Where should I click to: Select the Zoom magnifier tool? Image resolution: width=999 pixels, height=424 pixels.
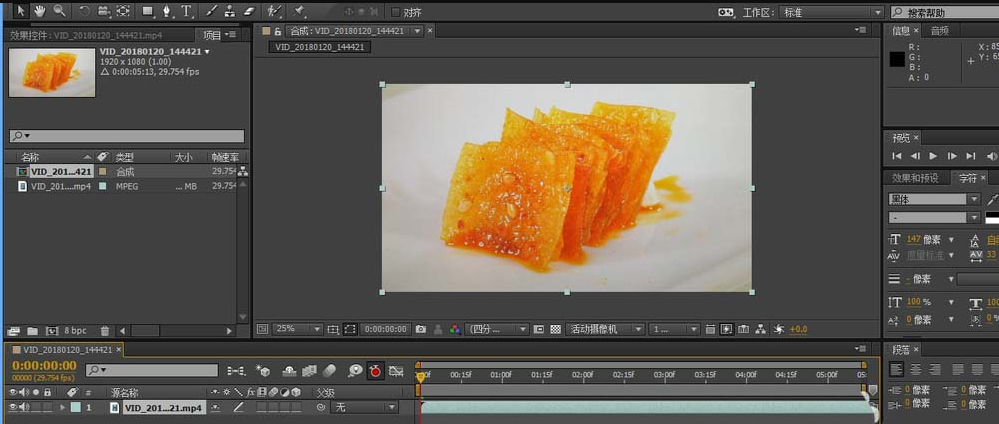(x=60, y=11)
